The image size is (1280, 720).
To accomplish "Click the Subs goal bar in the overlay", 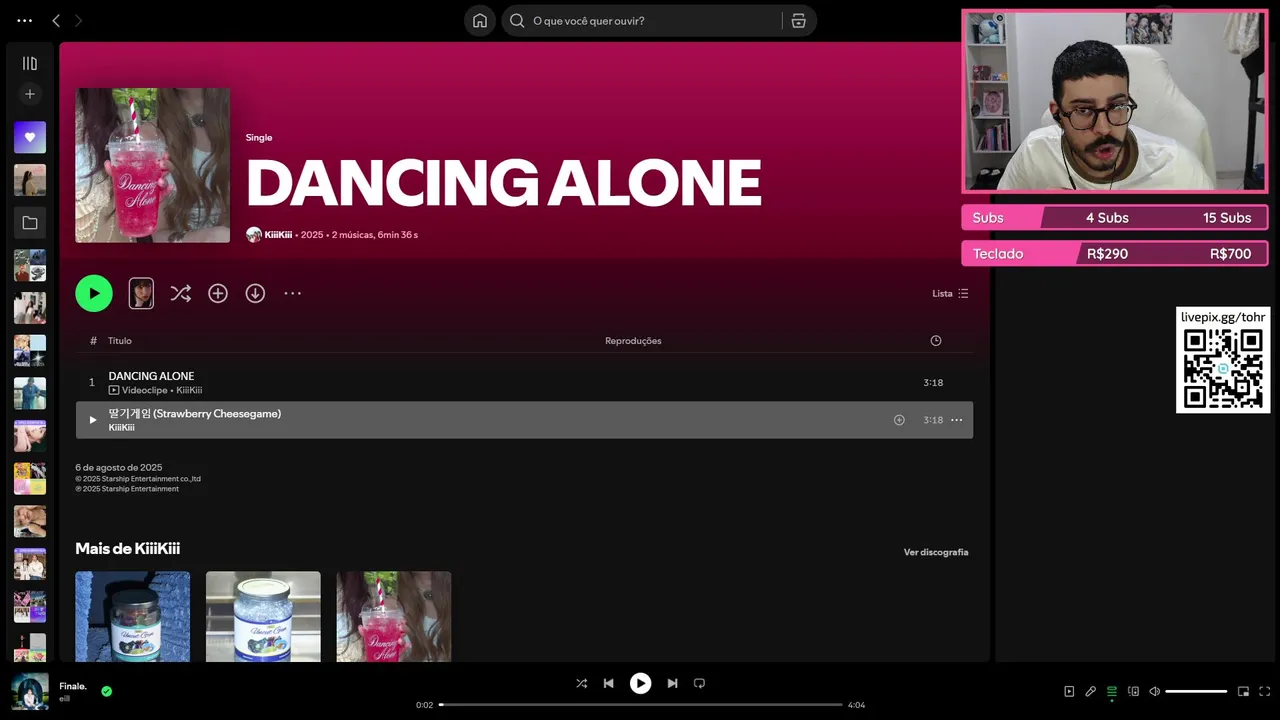I will point(1114,218).
